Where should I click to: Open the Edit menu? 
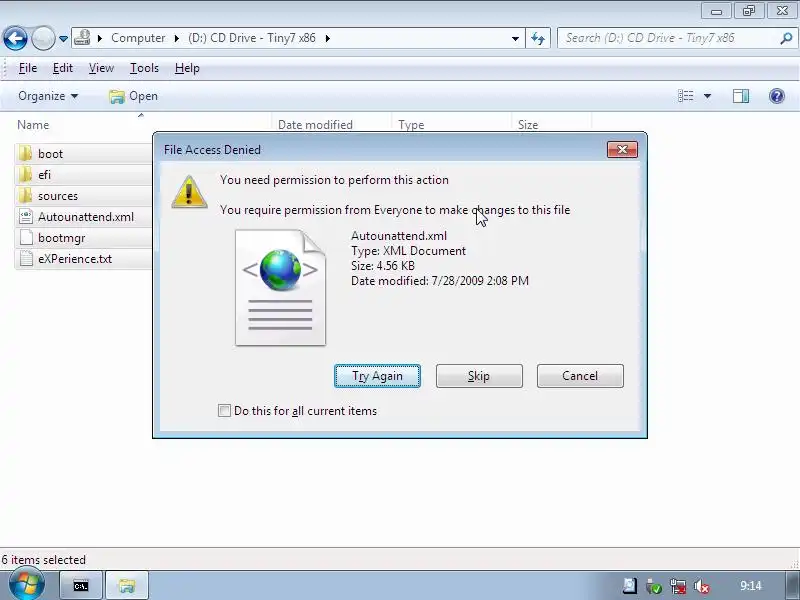pos(63,68)
